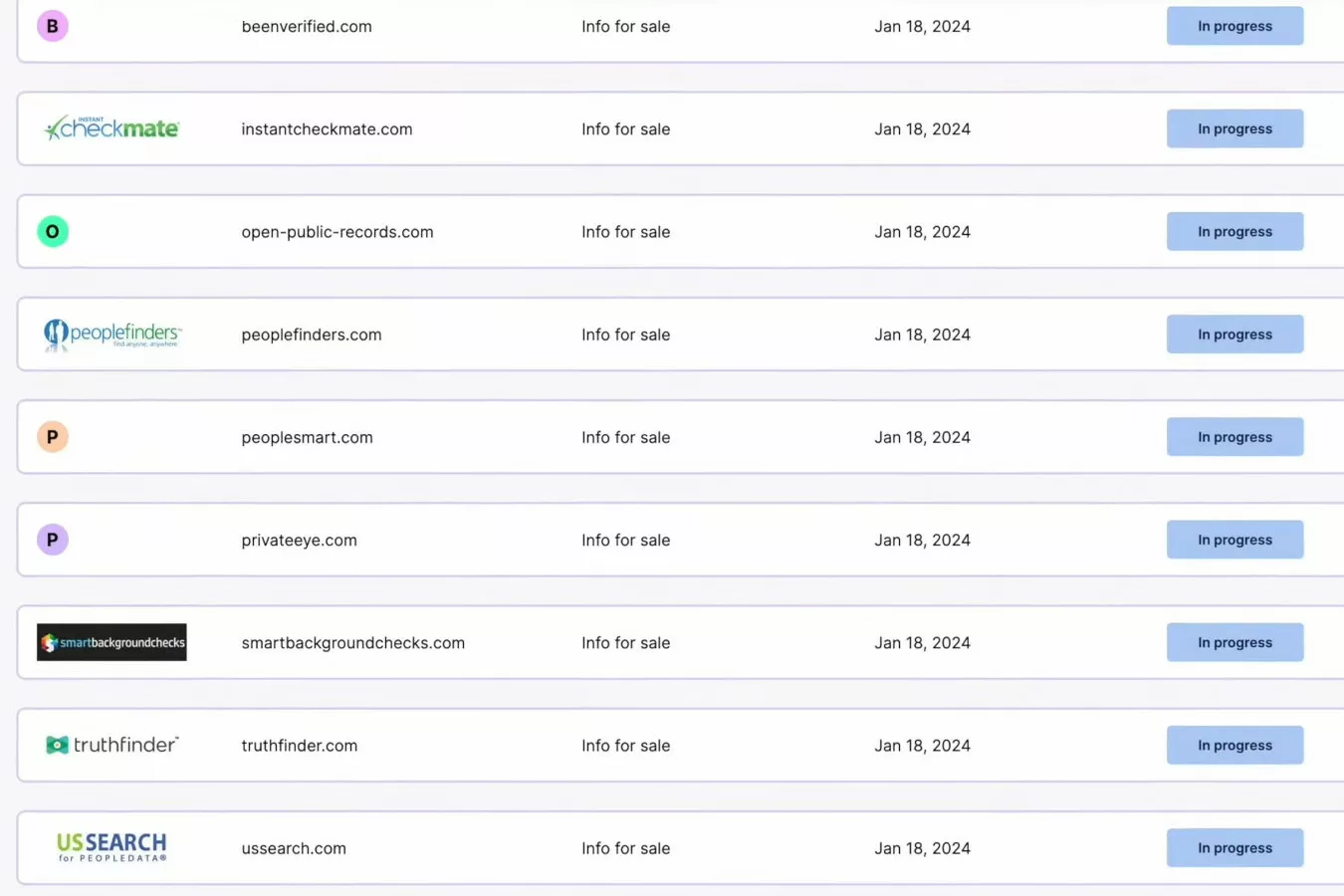Select the green O icon for open-public-records
Screen dimensions: 1344x896
coord(53,231)
